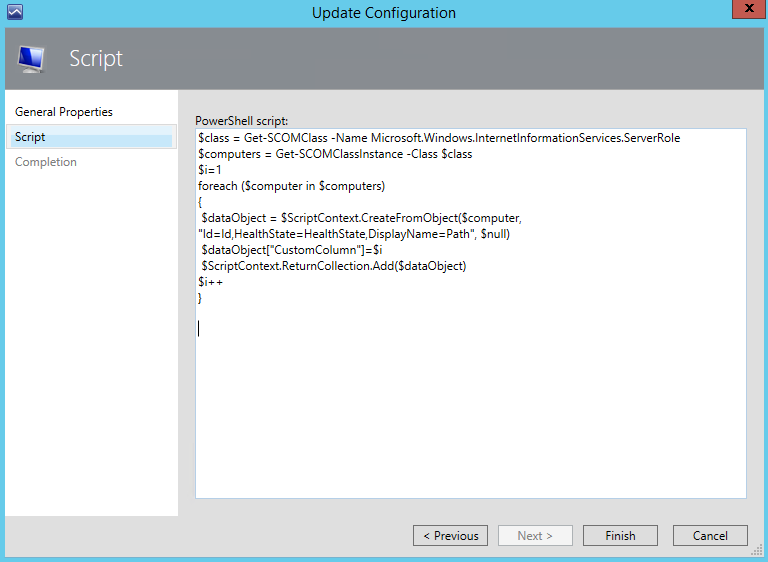Click the 'PowerShell script:' label
Screen dimensions: 768x562
(241, 120)
